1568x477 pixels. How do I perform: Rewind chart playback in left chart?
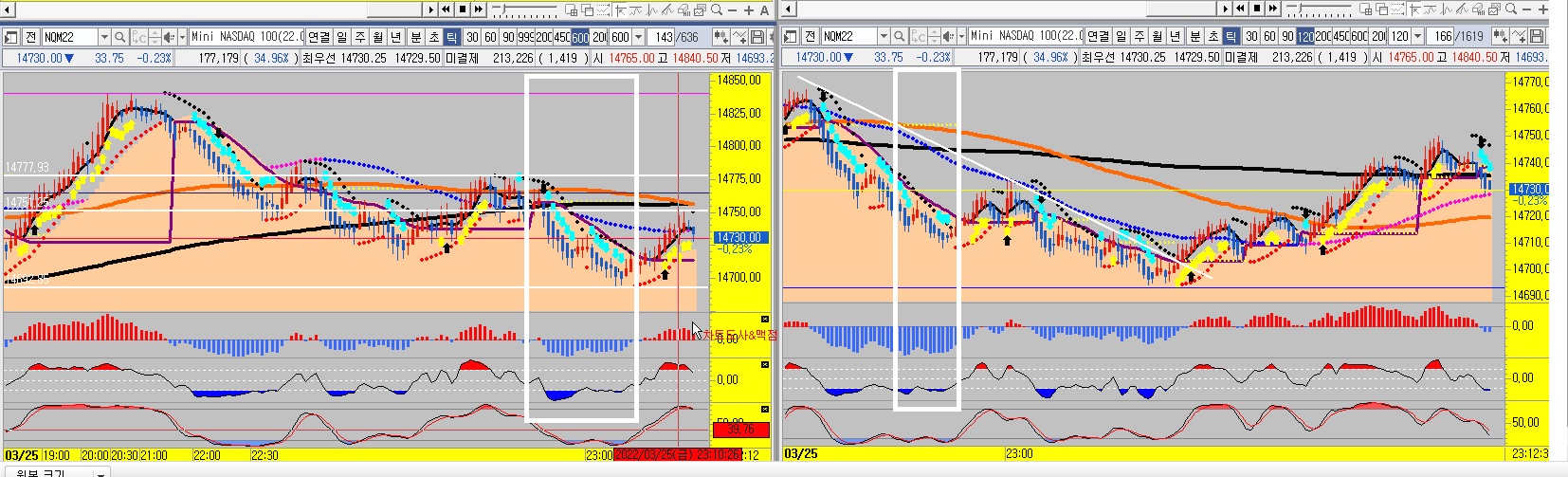(446, 9)
